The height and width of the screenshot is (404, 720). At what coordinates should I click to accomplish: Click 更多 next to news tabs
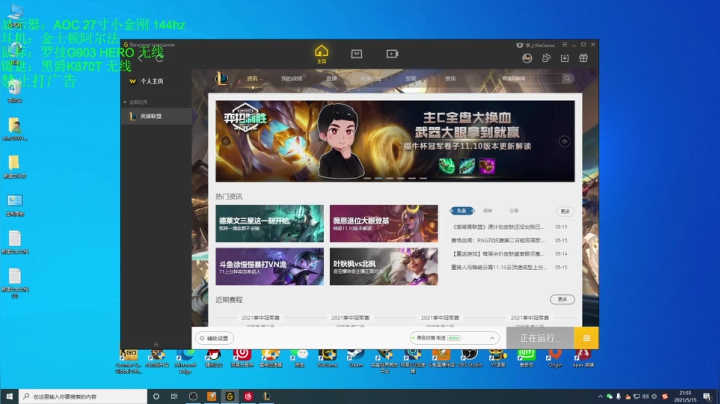click(565, 211)
